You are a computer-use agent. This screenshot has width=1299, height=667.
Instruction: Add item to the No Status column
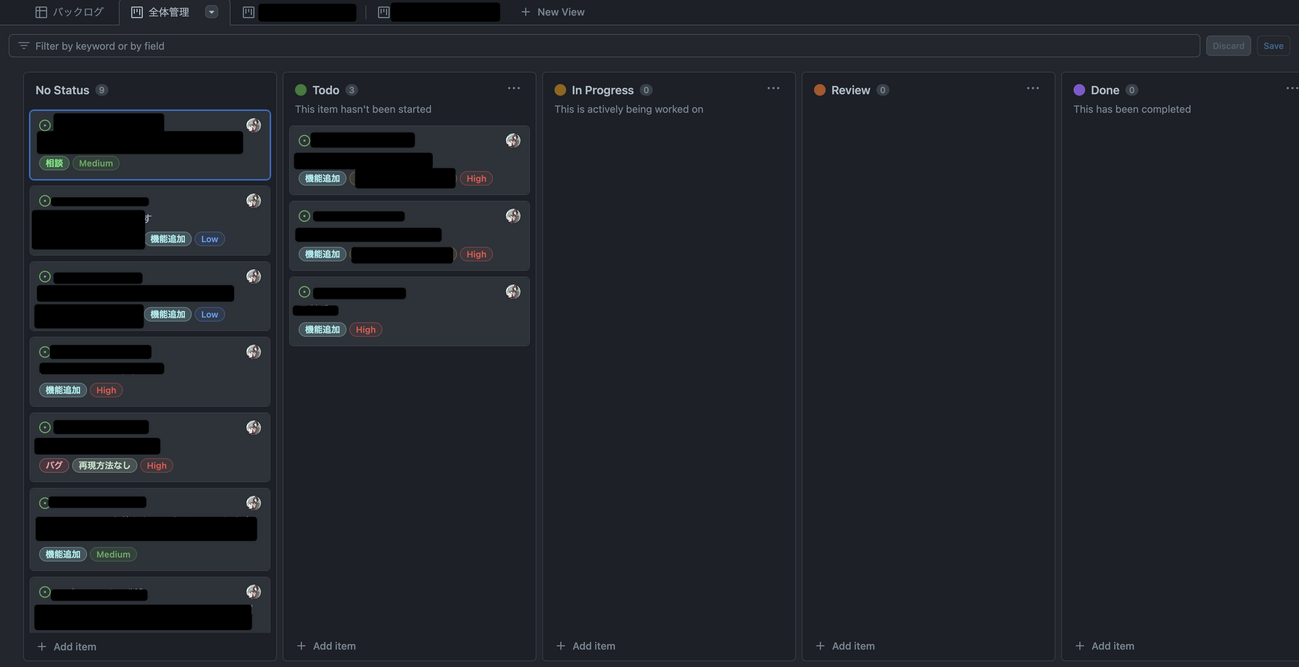67,647
